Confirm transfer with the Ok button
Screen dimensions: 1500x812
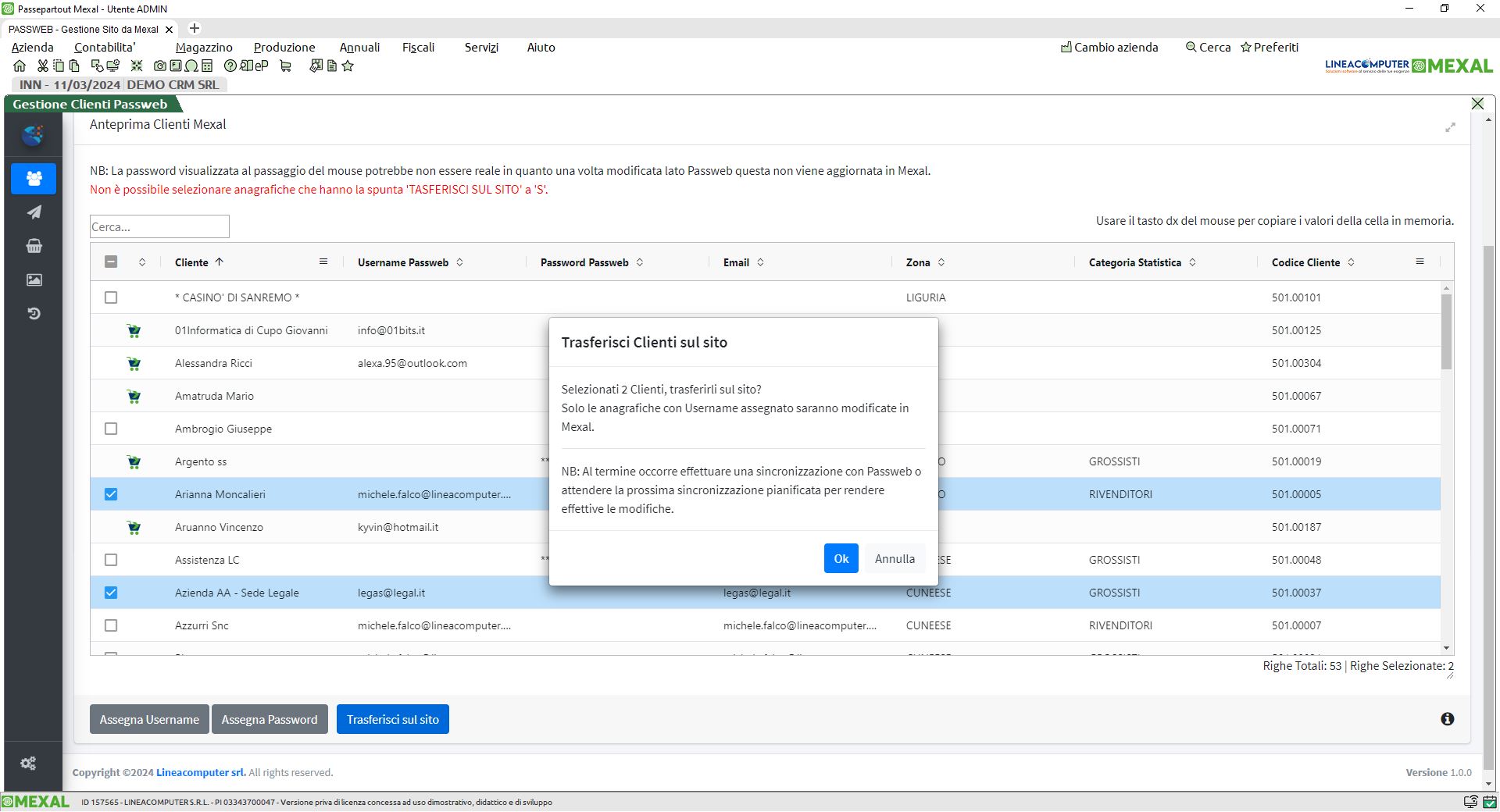(x=841, y=558)
